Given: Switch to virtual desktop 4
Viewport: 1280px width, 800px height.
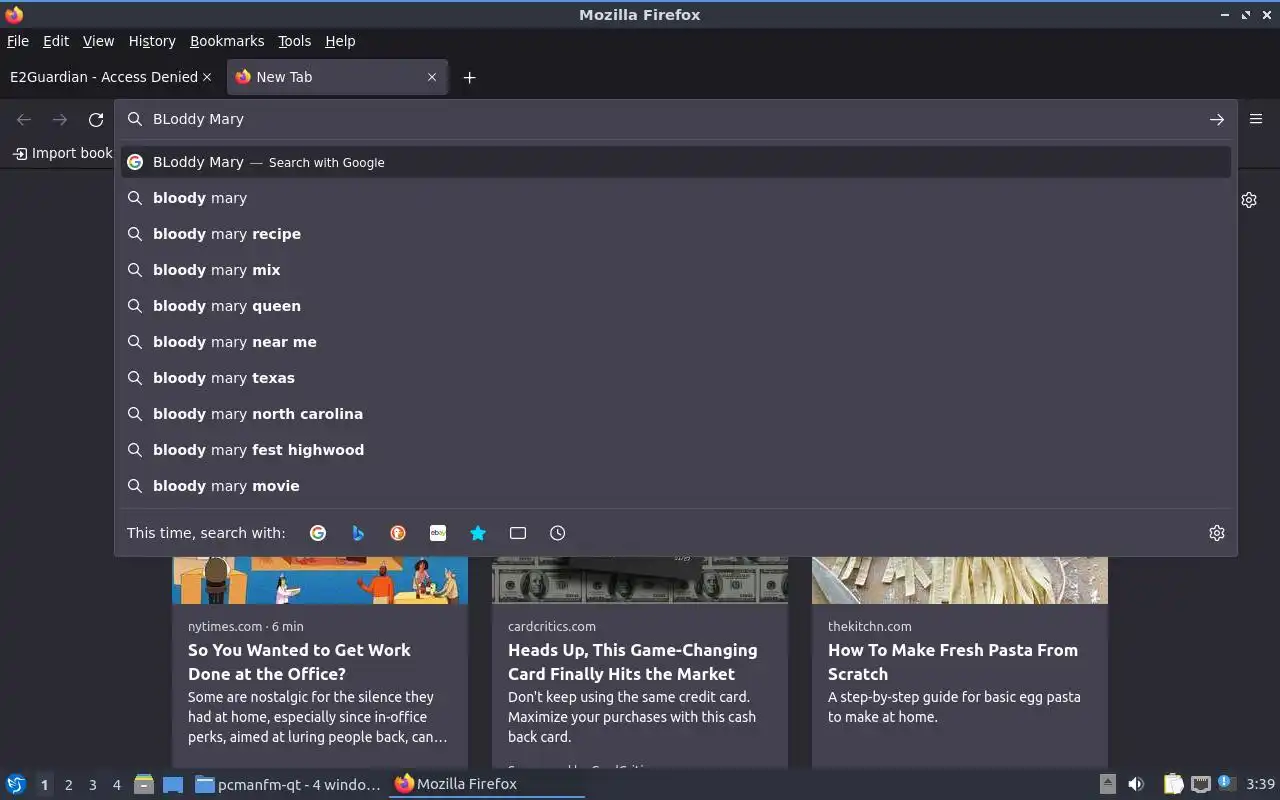Looking at the screenshot, I should point(116,785).
